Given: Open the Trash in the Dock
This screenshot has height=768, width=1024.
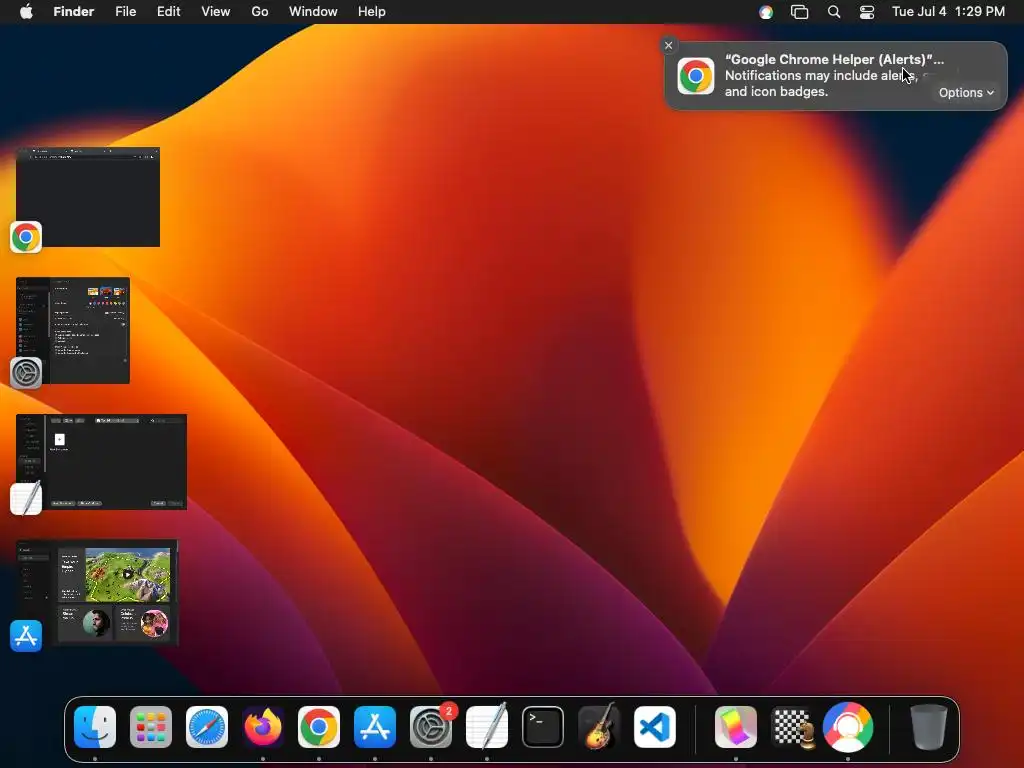Looking at the screenshot, I should (x=929, y=727).
